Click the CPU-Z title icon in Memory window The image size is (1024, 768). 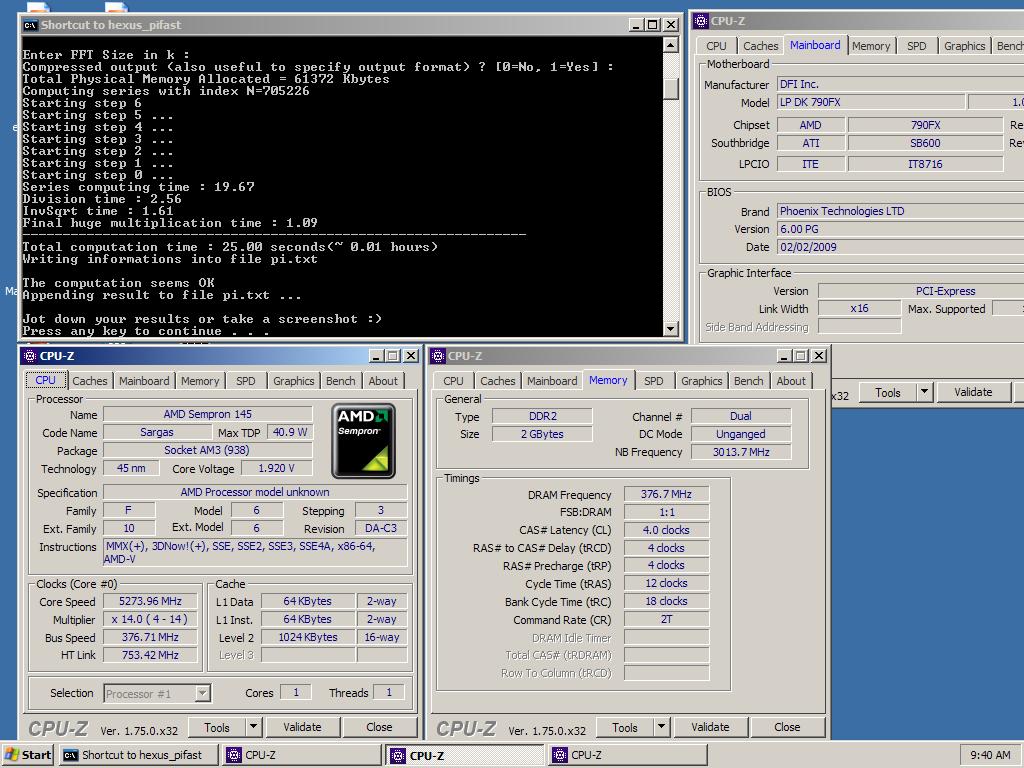click(438, 356)
